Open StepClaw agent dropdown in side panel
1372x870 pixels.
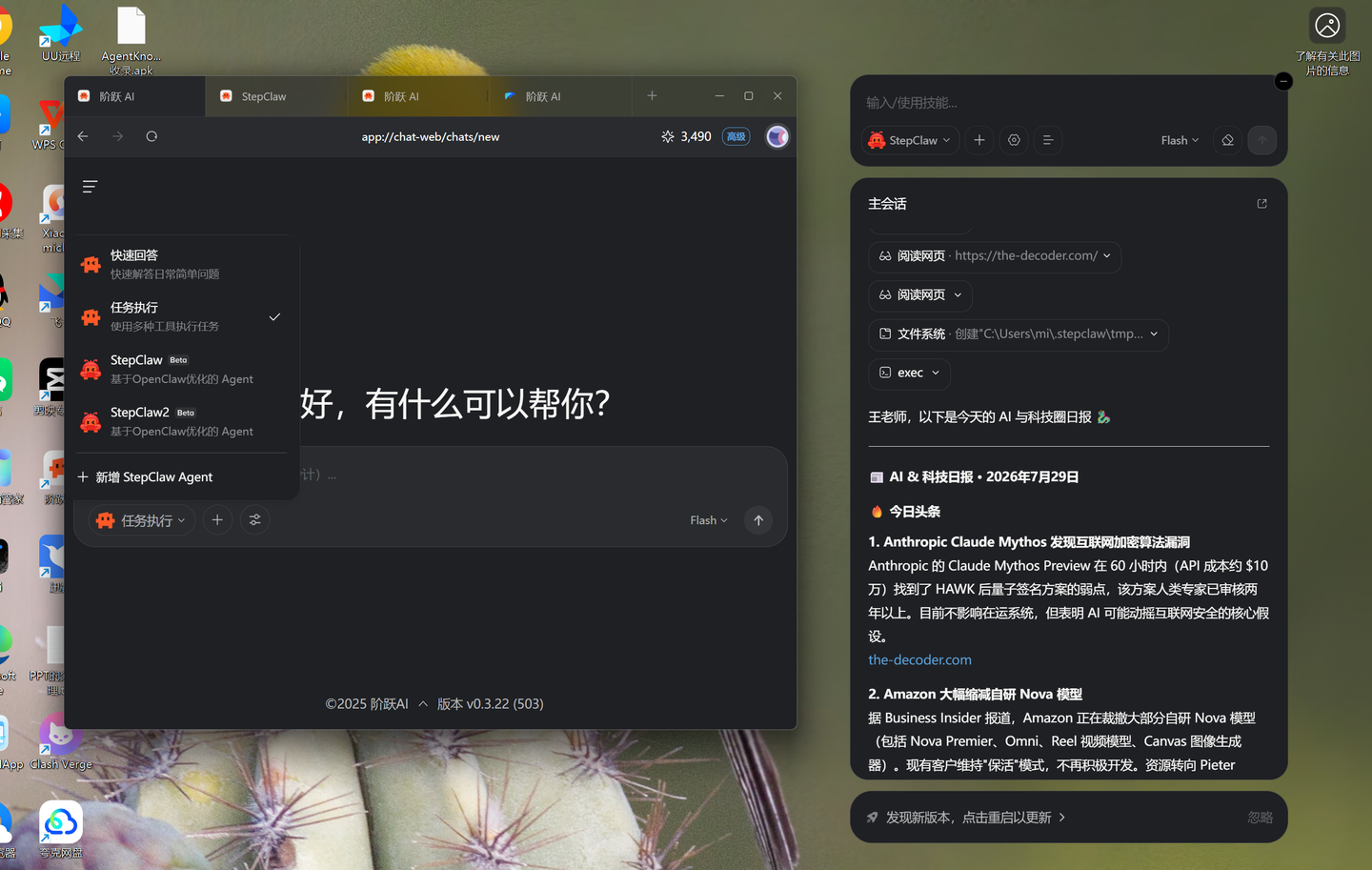coord(910,140)
